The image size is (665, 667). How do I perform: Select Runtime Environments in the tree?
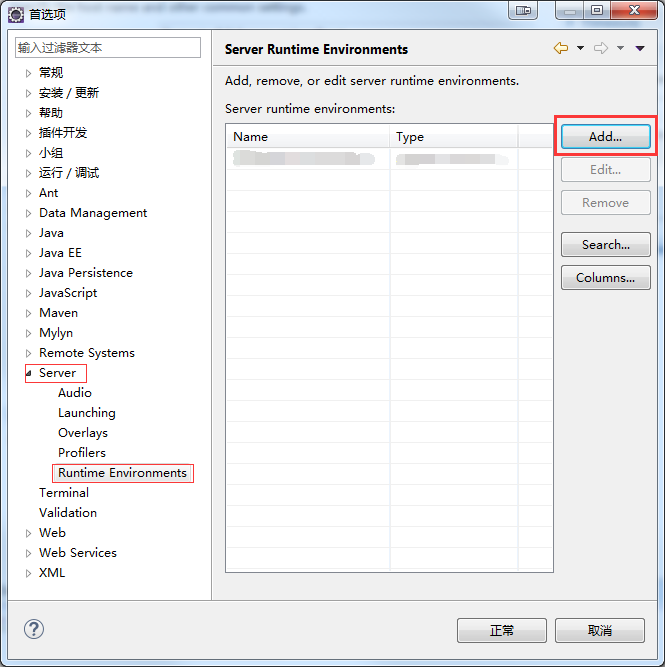pos(122,473)
